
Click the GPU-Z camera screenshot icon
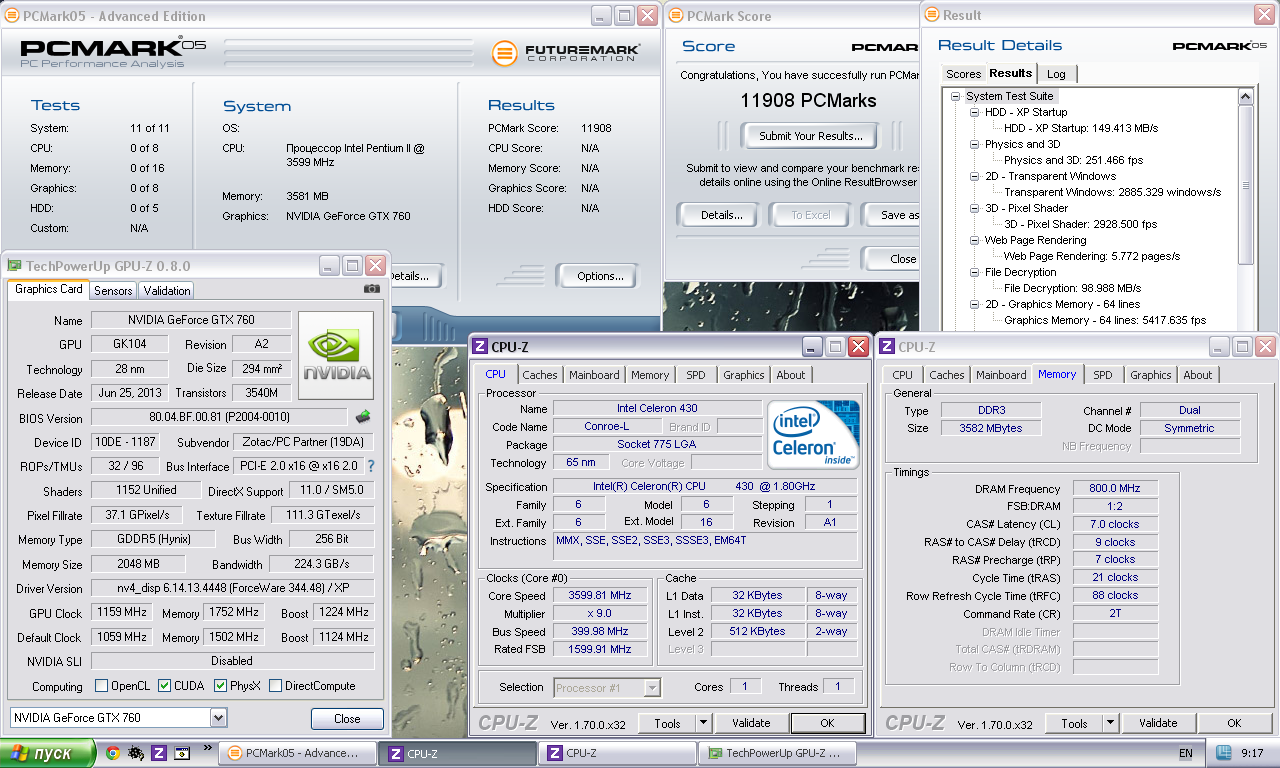pyautogui.click(x=372, y=289)
